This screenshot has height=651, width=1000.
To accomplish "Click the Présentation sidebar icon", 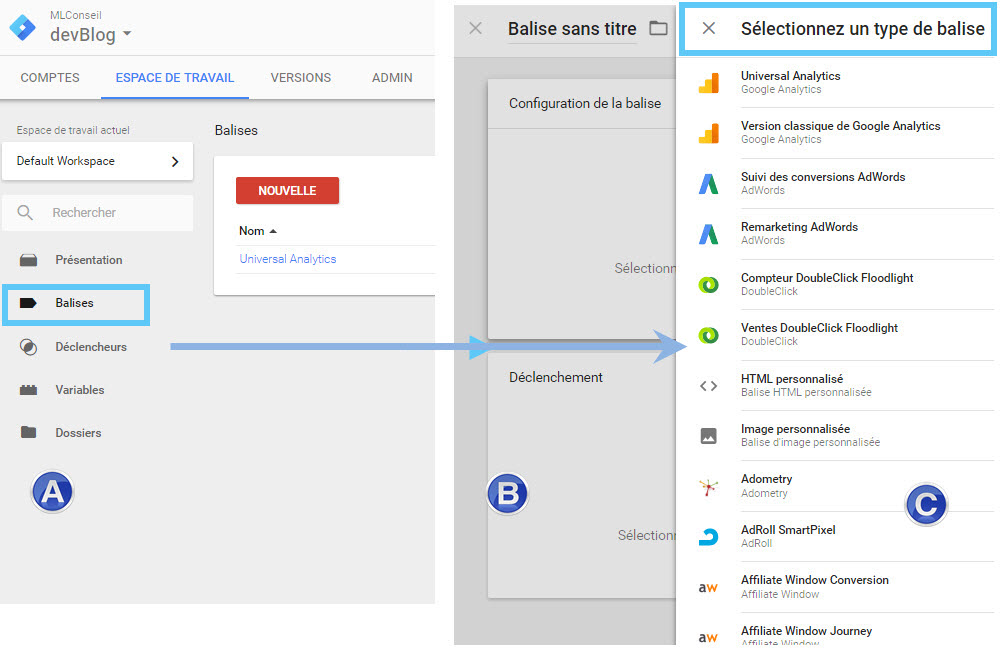I will click(28, 260).
